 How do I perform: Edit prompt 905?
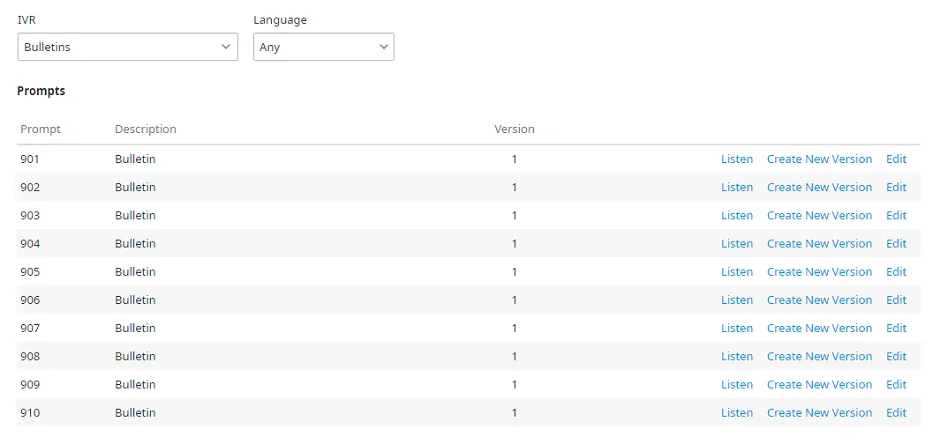[x=896, y=271]
